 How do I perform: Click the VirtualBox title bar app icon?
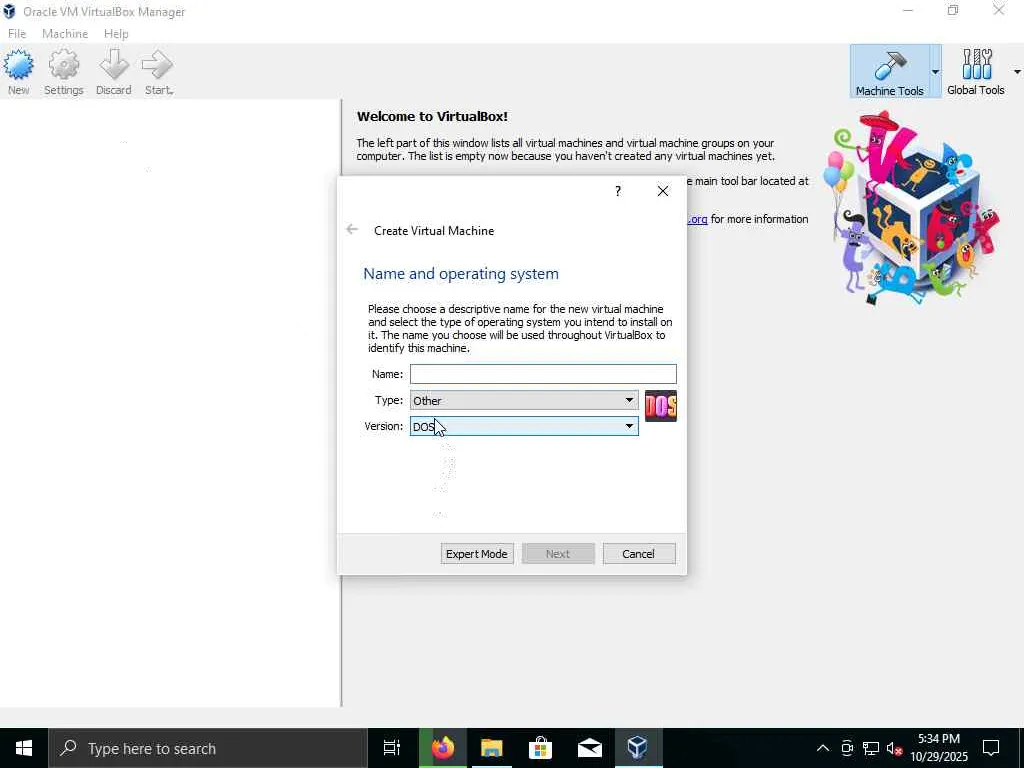tap(9, 12)
